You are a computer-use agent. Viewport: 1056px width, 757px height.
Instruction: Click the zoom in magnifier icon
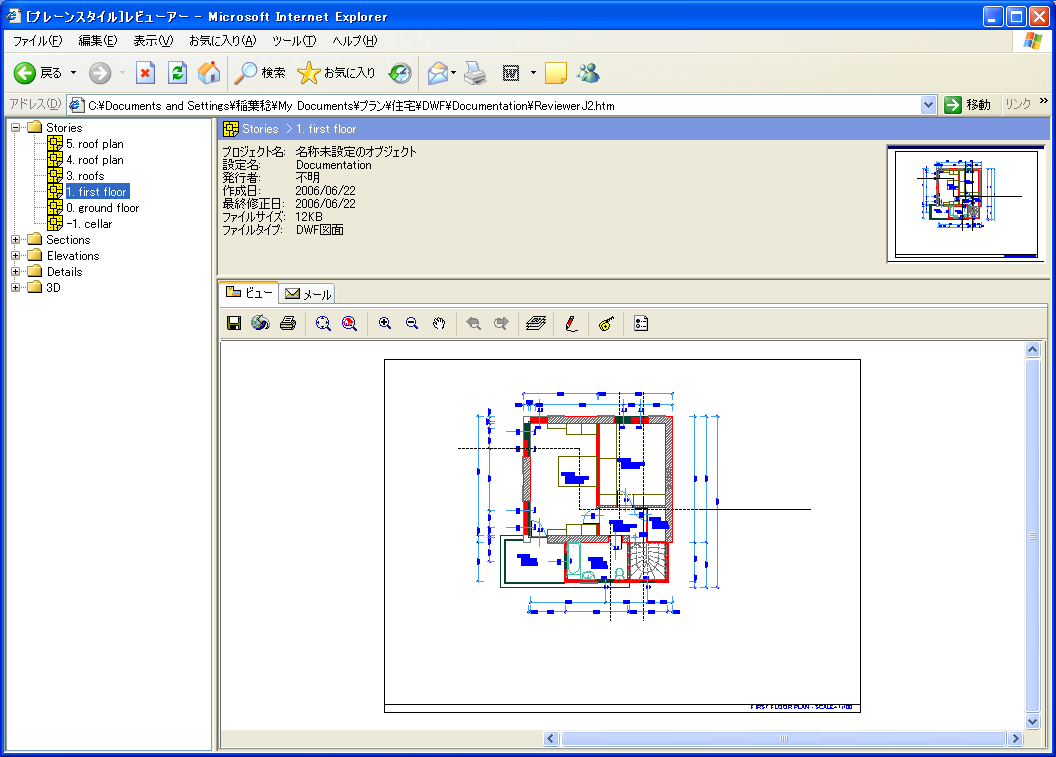385,323
